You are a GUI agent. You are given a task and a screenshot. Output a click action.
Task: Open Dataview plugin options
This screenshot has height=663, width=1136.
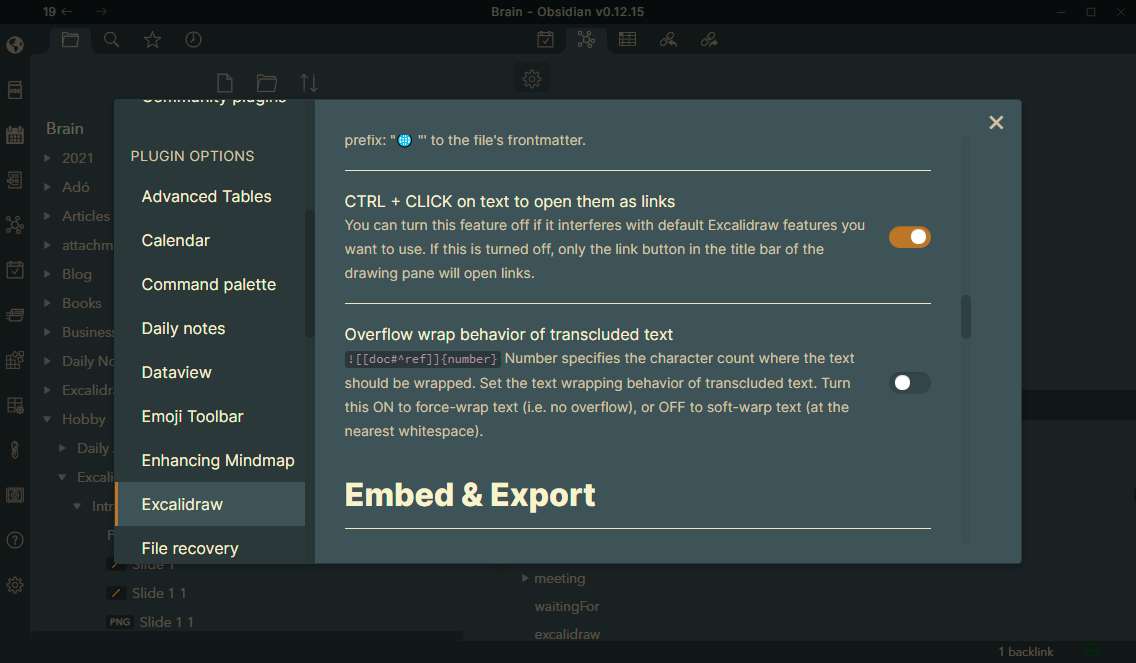210,372
